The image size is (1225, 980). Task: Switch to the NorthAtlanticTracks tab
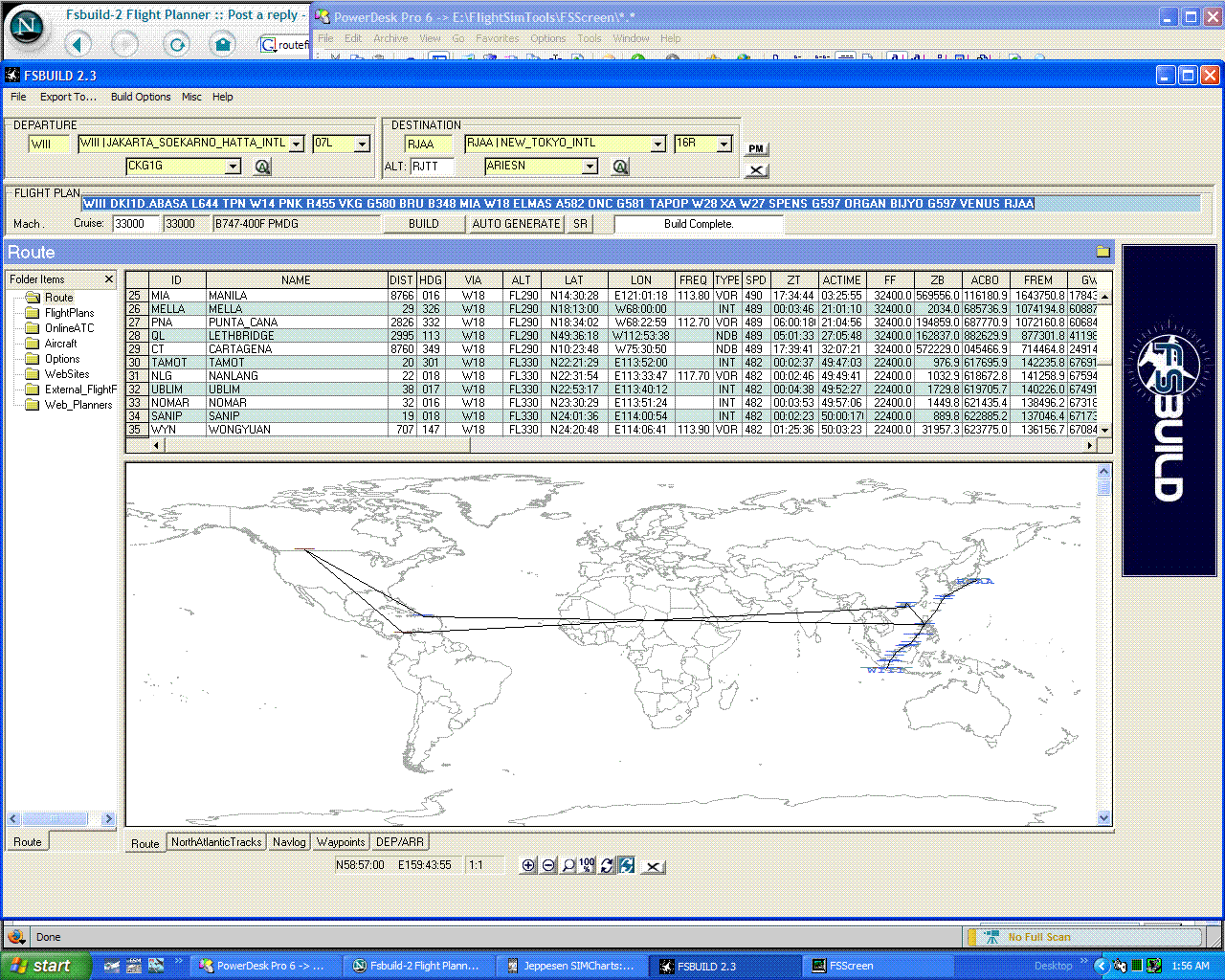216,842
